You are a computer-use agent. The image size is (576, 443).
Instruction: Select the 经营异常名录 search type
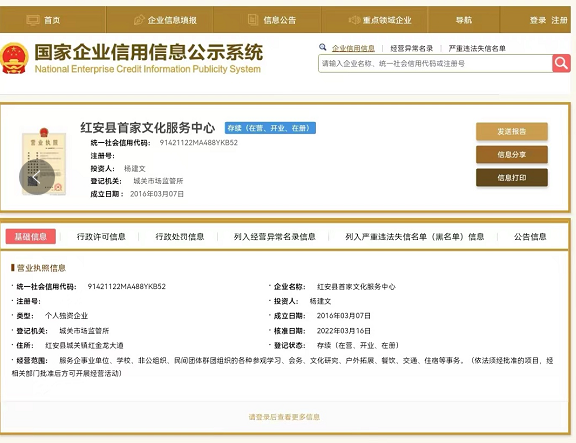(411, 48)
